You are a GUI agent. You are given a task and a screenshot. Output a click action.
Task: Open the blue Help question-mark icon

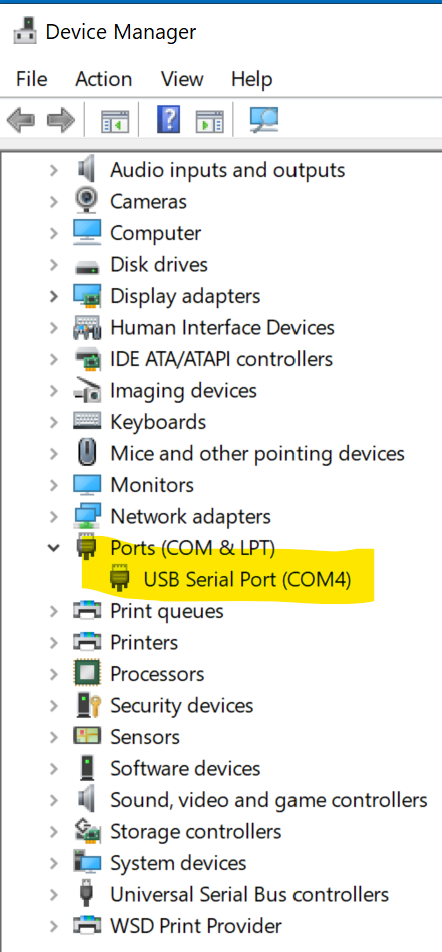tap(168, 119)
